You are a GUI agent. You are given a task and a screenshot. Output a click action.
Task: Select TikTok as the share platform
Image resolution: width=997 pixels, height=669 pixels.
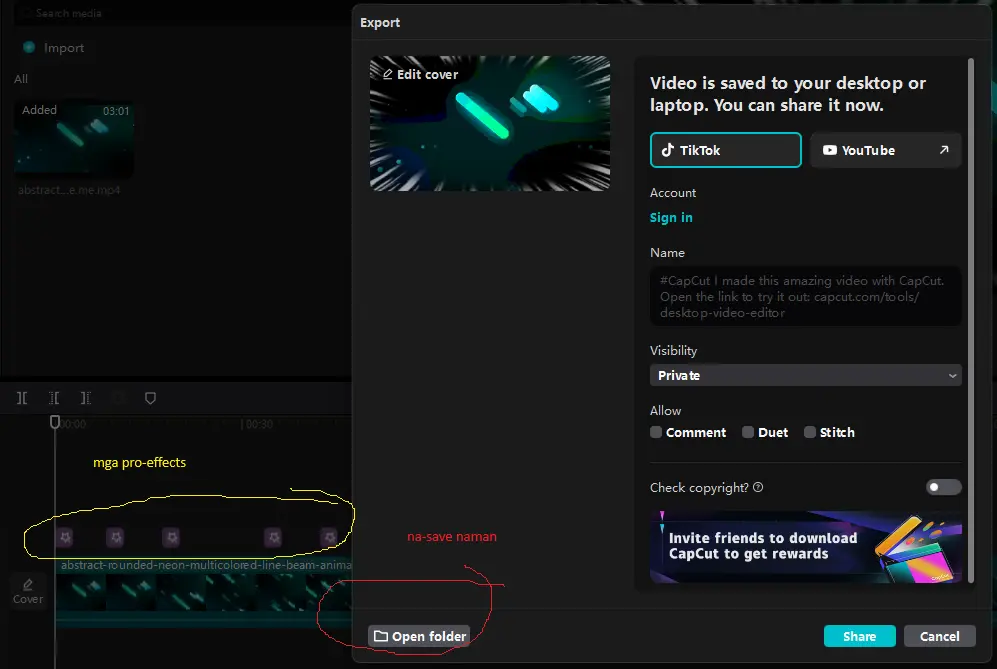point(725,150)
